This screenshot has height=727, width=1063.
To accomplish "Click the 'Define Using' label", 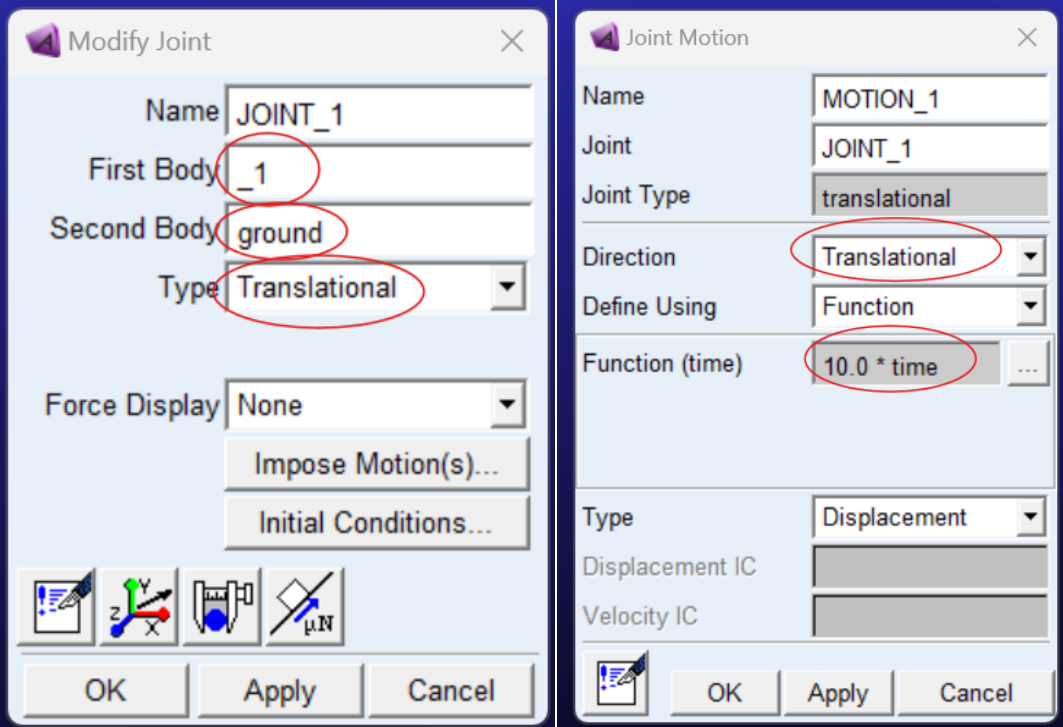I will [x=649, y=307].
